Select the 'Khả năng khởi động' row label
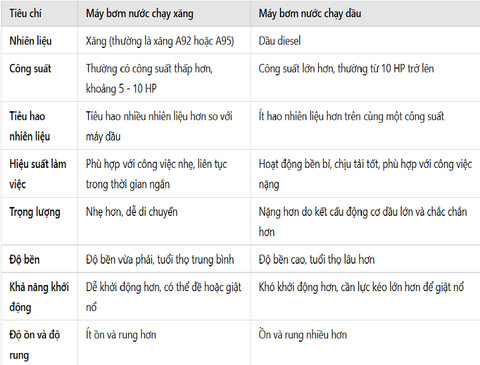The height and width of the screenshot is (365, 480). 39,297
